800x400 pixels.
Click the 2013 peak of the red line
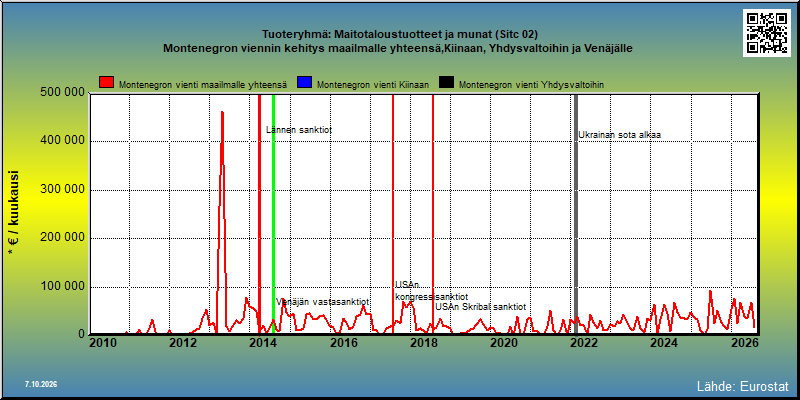tap(222, 112)
